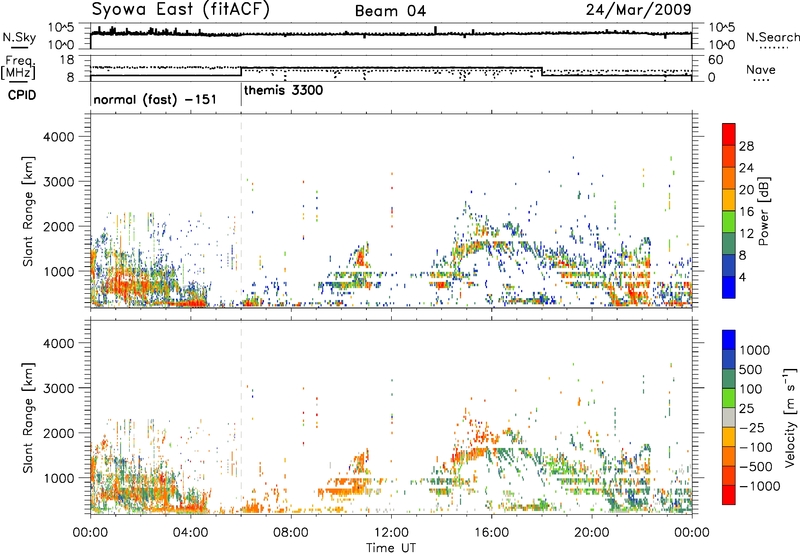Click the '08:00' time tick label
The image size is (800, 554).
[x=291, y=533]
